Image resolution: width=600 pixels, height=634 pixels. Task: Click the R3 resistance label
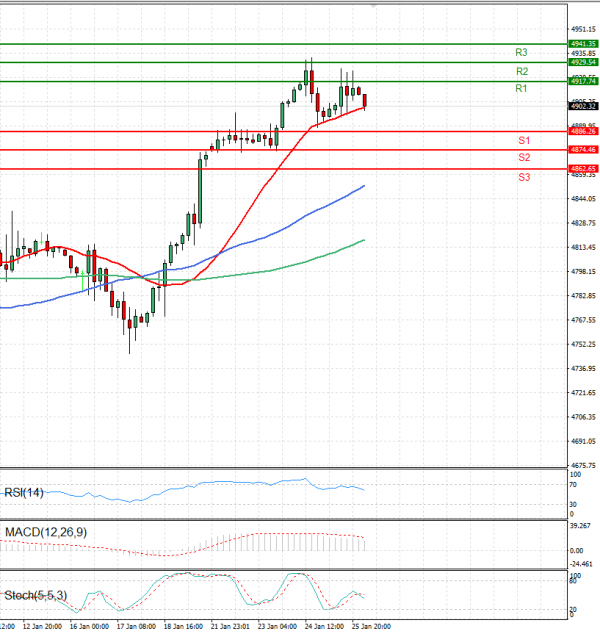coord(521,53)
